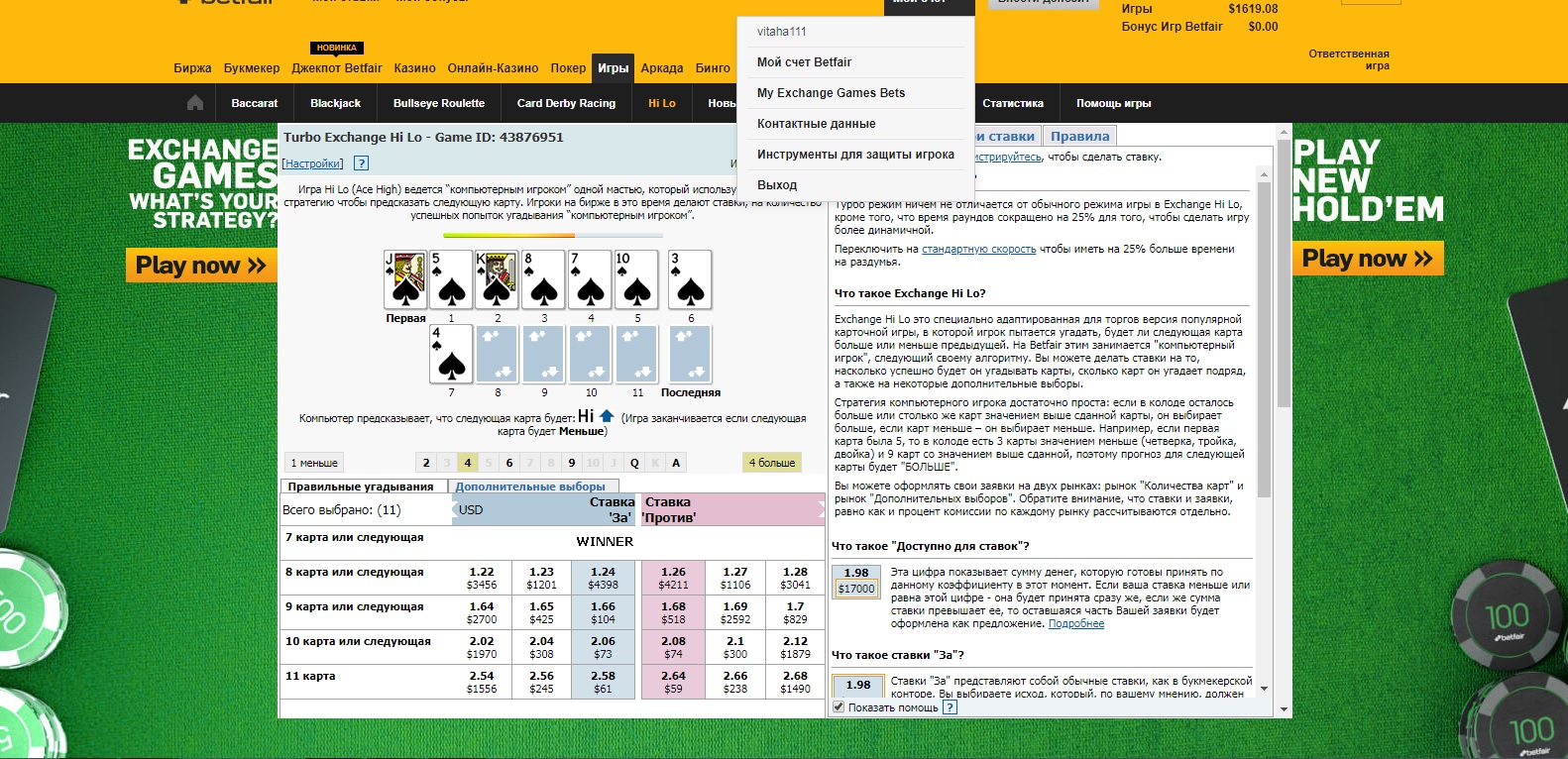Back 8 карта или следующая at 1.24
This screenshot has width=1568, height=759.
(x=603, y=578)
